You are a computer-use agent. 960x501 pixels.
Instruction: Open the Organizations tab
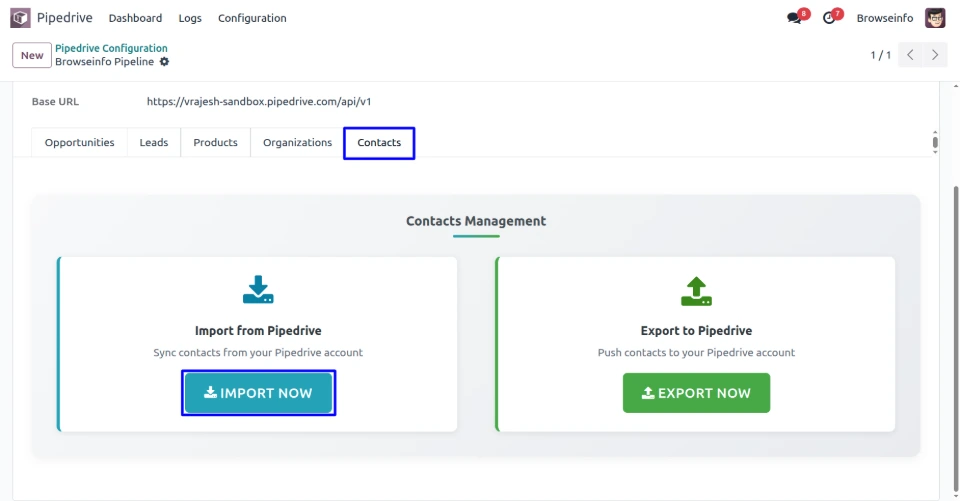297,143
